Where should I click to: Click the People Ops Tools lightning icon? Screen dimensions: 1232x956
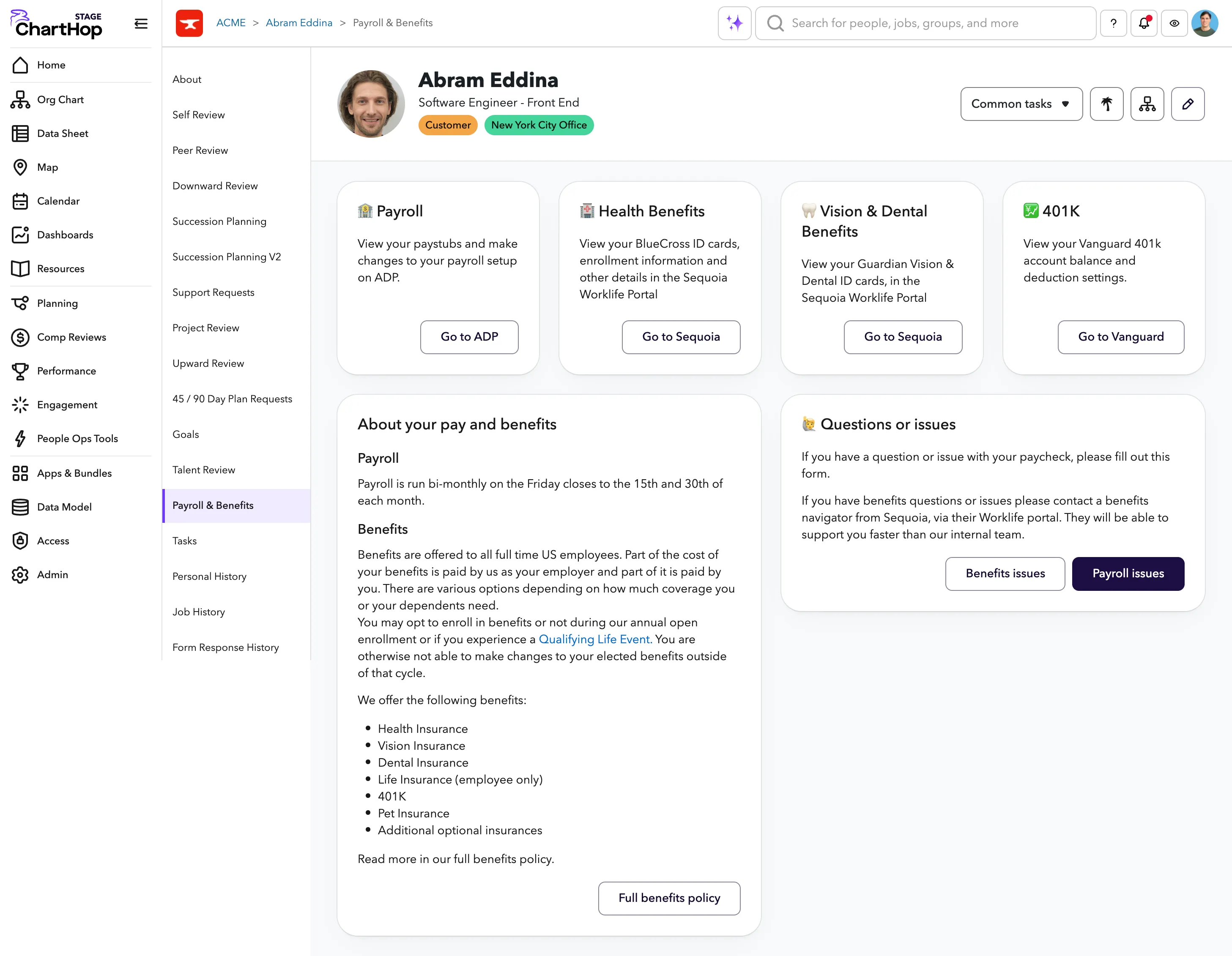coord(20,439)
